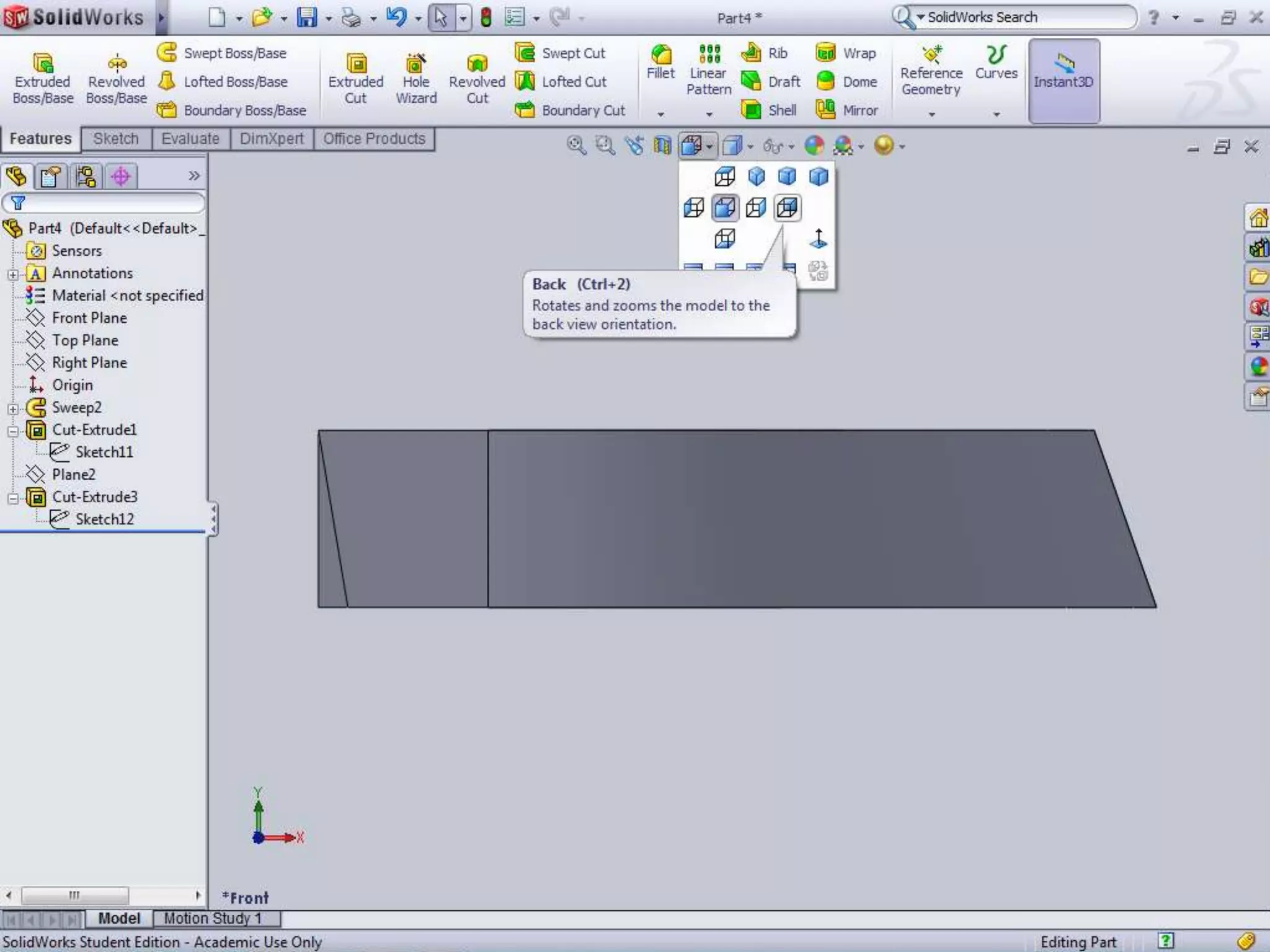This screenshot has height=952, width=1270.
Task: Open the PropertyManager panel tab
Action: pyautogui.click(x=50, y=177)
